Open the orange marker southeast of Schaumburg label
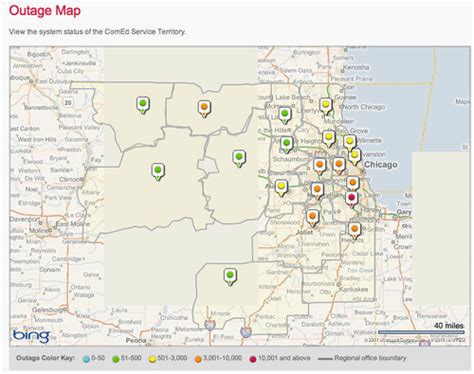 [319, 166]
